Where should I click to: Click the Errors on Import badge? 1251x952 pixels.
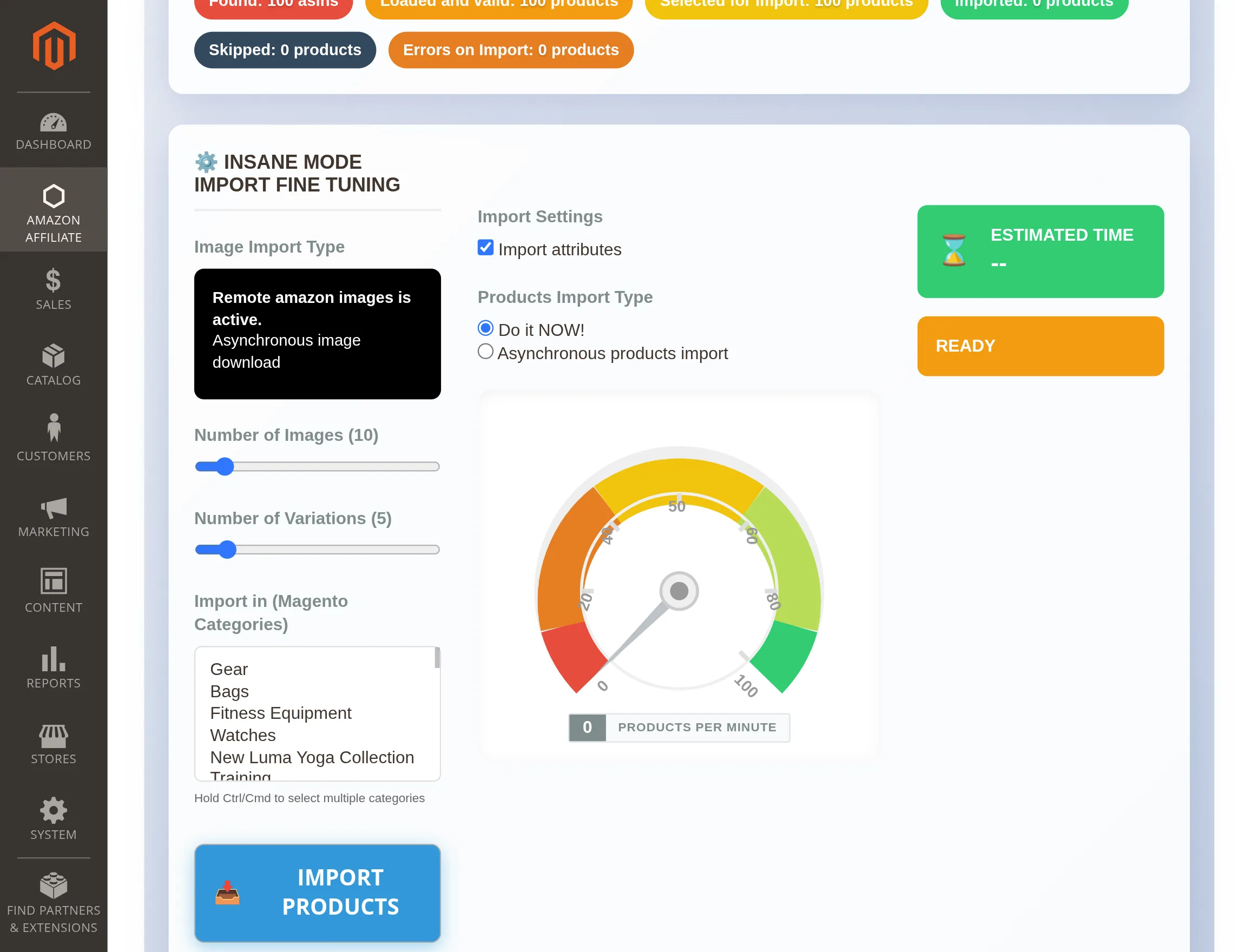(511, 50)
